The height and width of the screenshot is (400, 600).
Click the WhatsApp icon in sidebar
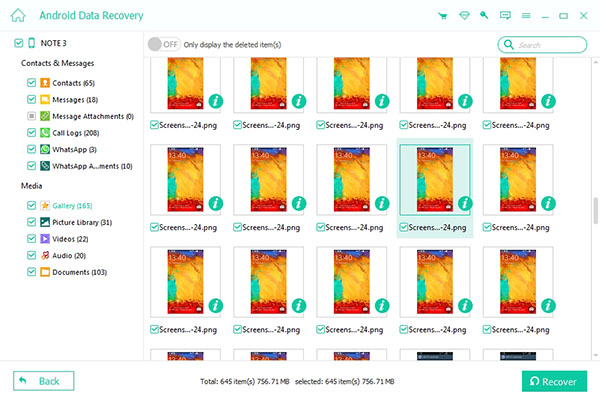[x=45, y=149]
